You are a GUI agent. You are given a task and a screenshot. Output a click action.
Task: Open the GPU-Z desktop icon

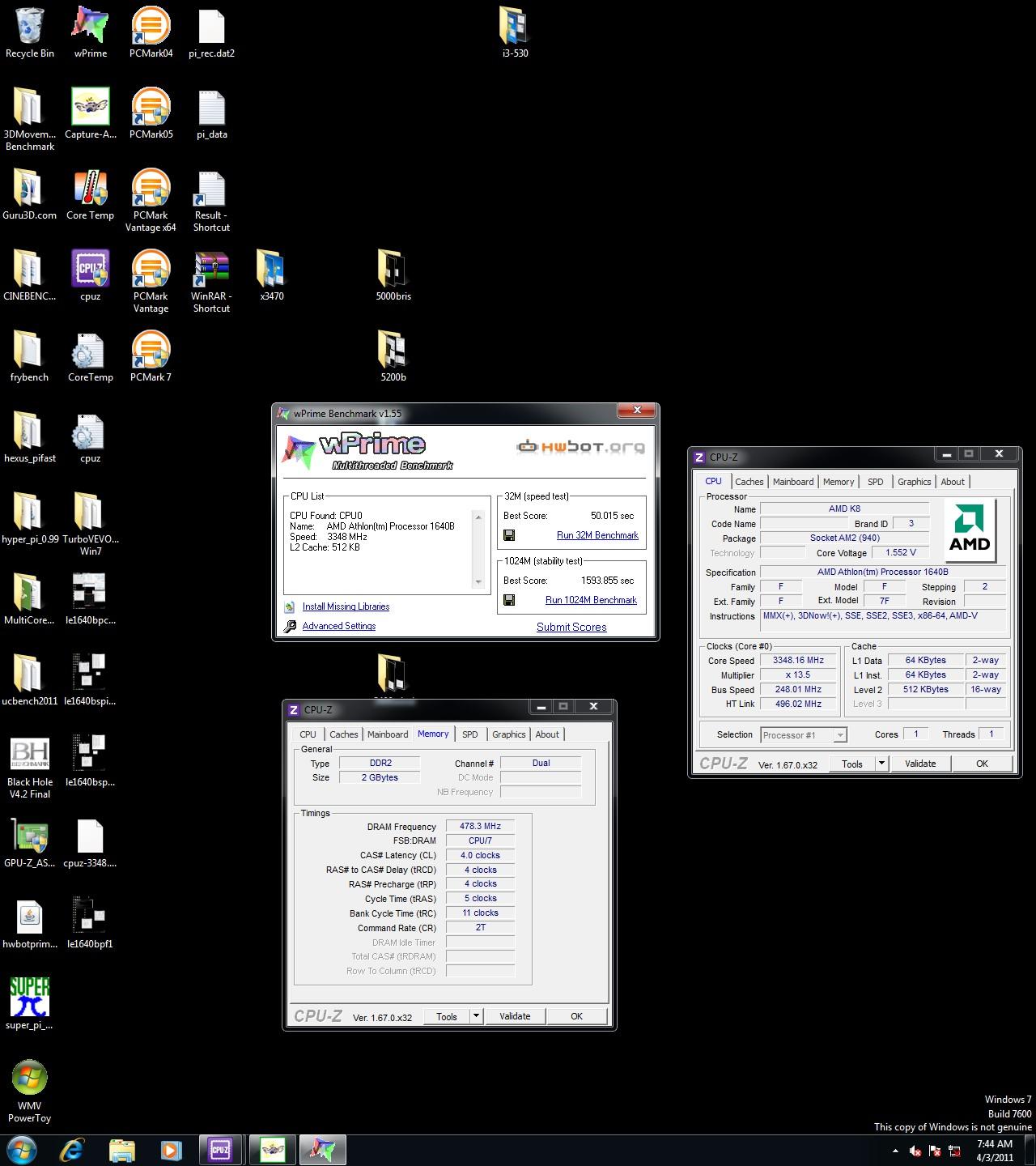[30, 842]
